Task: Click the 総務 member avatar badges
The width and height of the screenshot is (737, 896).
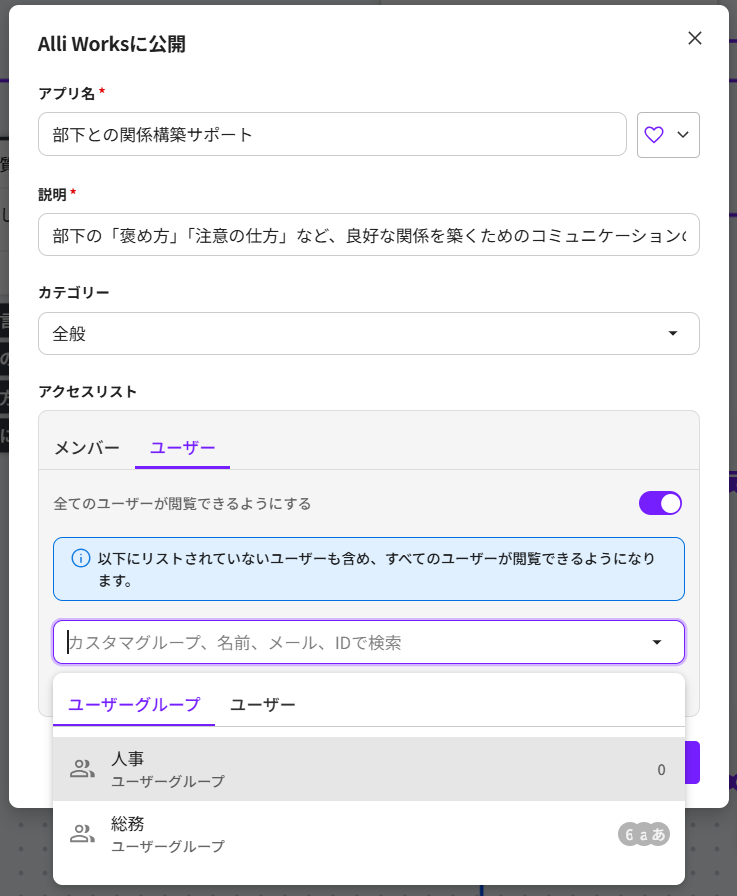Action: pos(643,834)
